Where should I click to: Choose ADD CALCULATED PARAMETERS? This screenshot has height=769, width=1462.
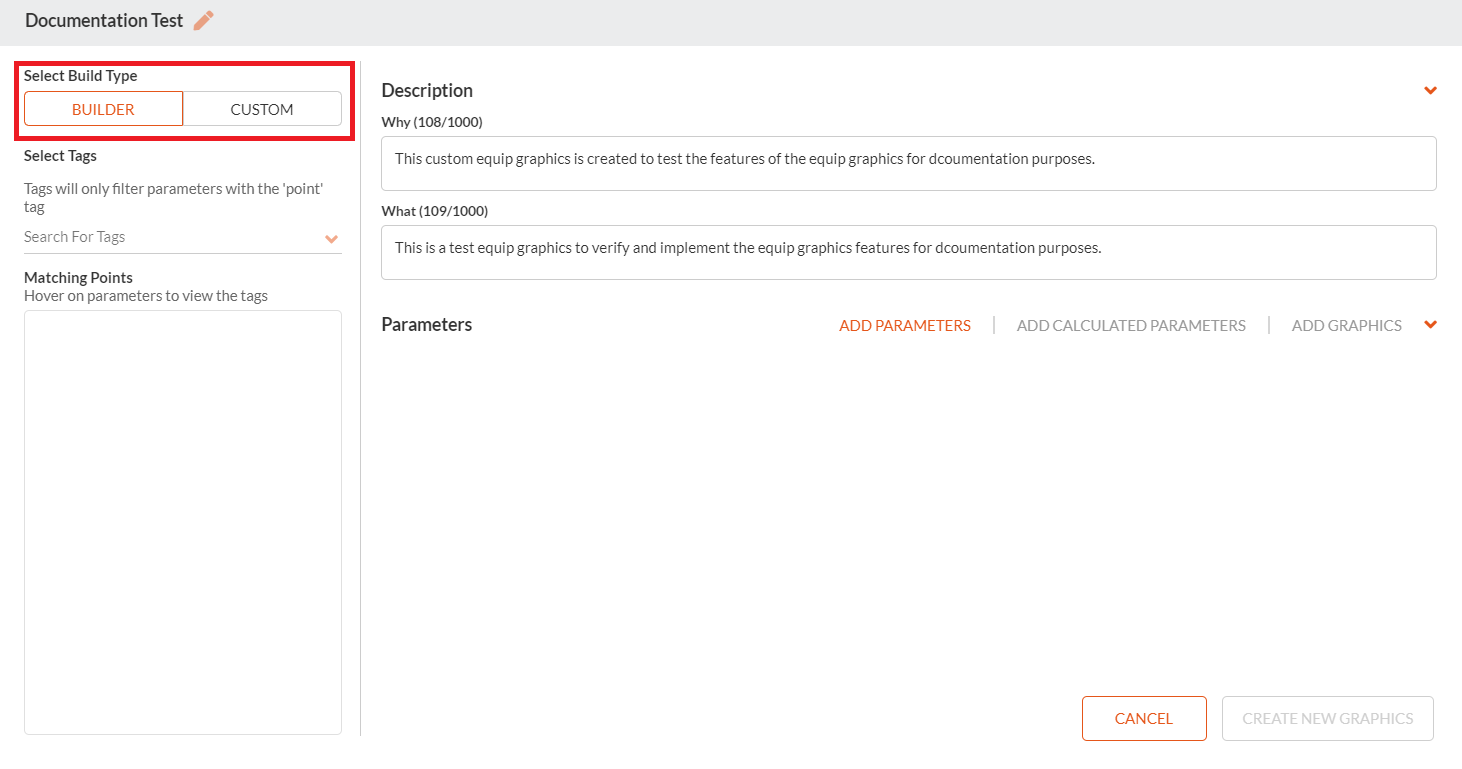[1131, 325]
